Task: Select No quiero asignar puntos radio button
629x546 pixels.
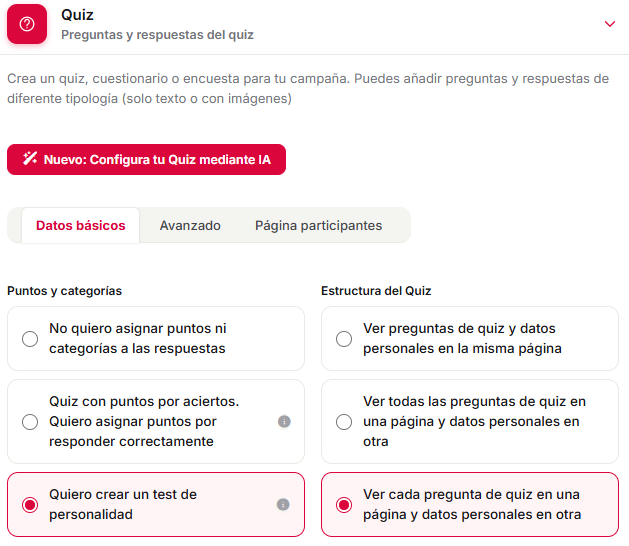Action: click(30, 339)
